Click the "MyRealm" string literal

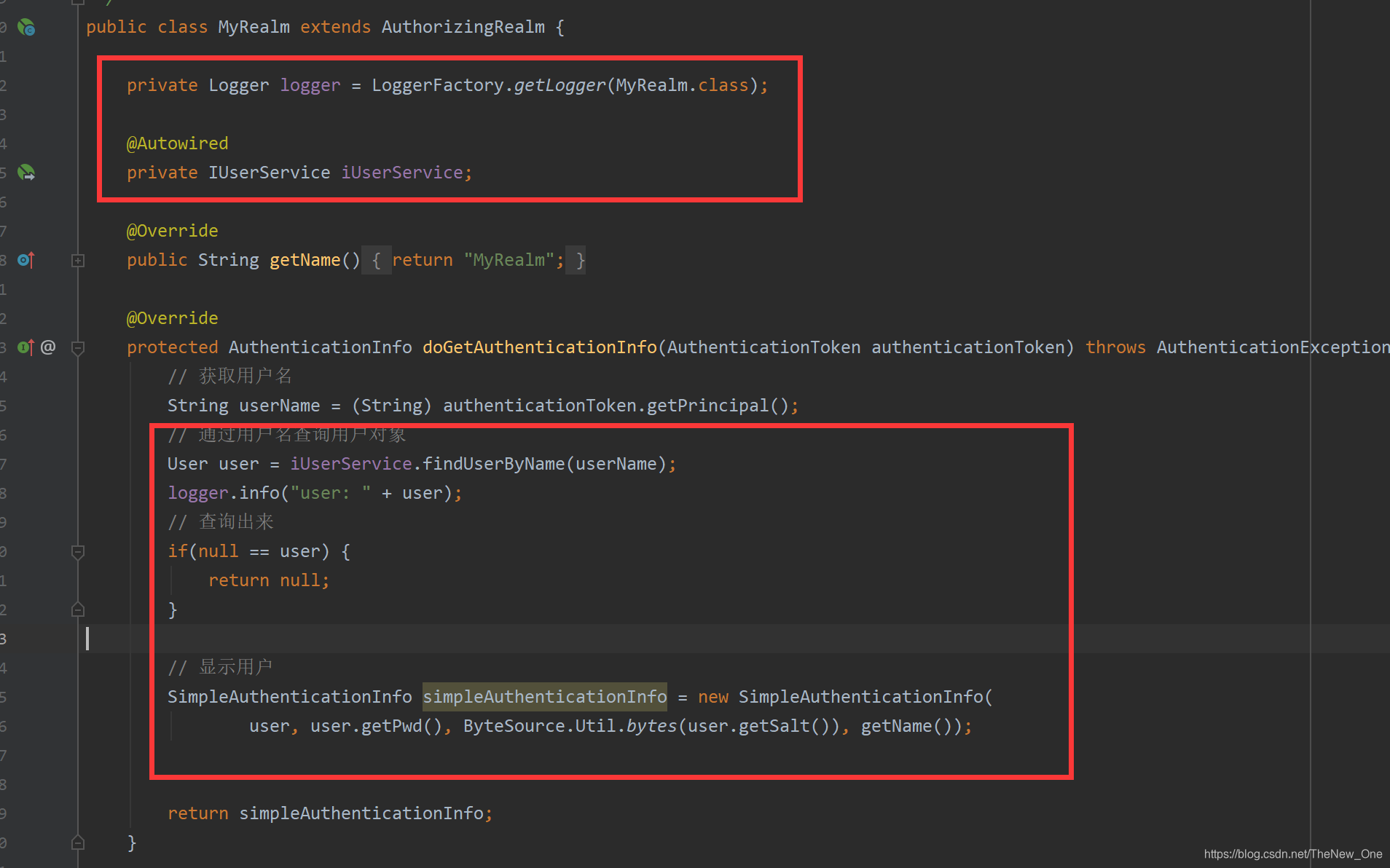tap(509, 260)
